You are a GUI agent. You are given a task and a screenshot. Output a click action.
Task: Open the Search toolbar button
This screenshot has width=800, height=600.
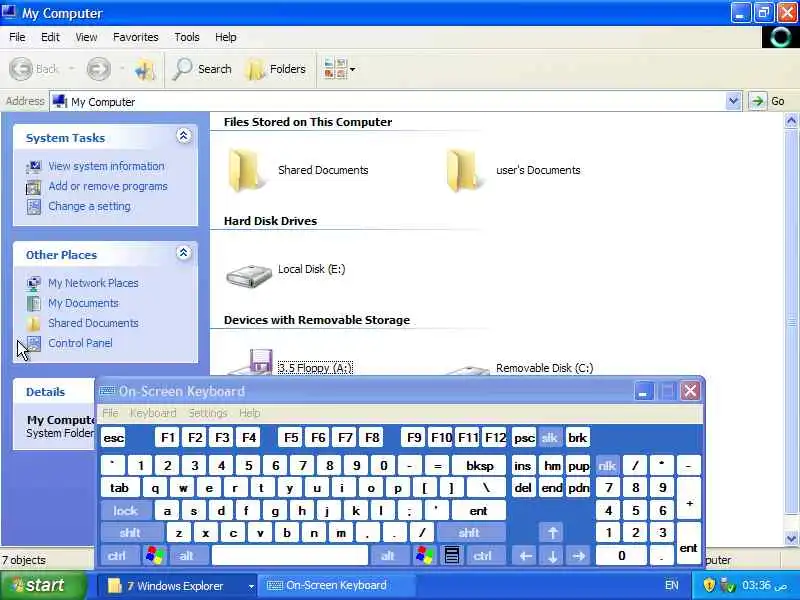pos(202,69)
